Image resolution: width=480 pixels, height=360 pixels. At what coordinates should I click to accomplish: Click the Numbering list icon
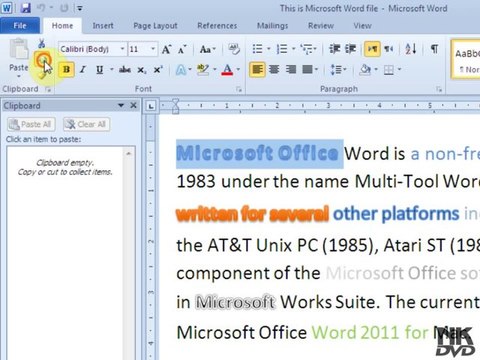tap(282, 49)
